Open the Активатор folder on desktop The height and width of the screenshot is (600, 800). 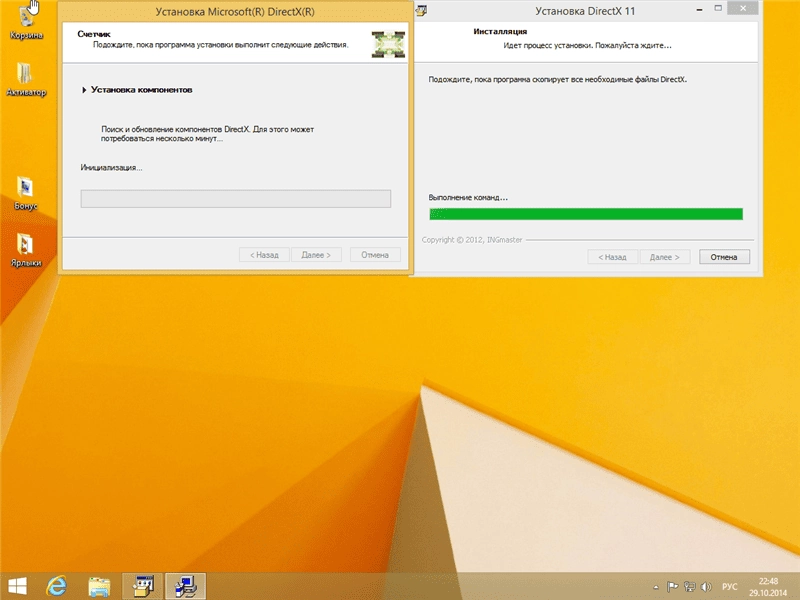click(x=26, y=79)
